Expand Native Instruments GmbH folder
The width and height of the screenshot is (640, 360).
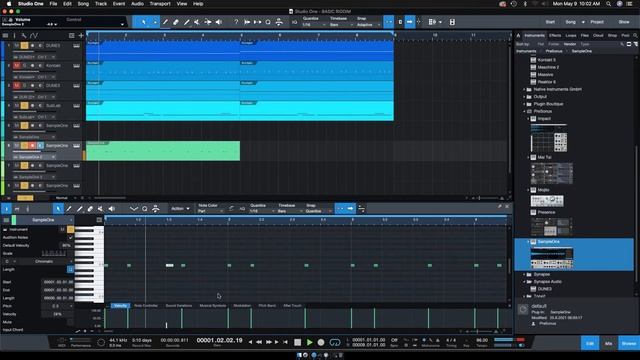click(524, 89)
